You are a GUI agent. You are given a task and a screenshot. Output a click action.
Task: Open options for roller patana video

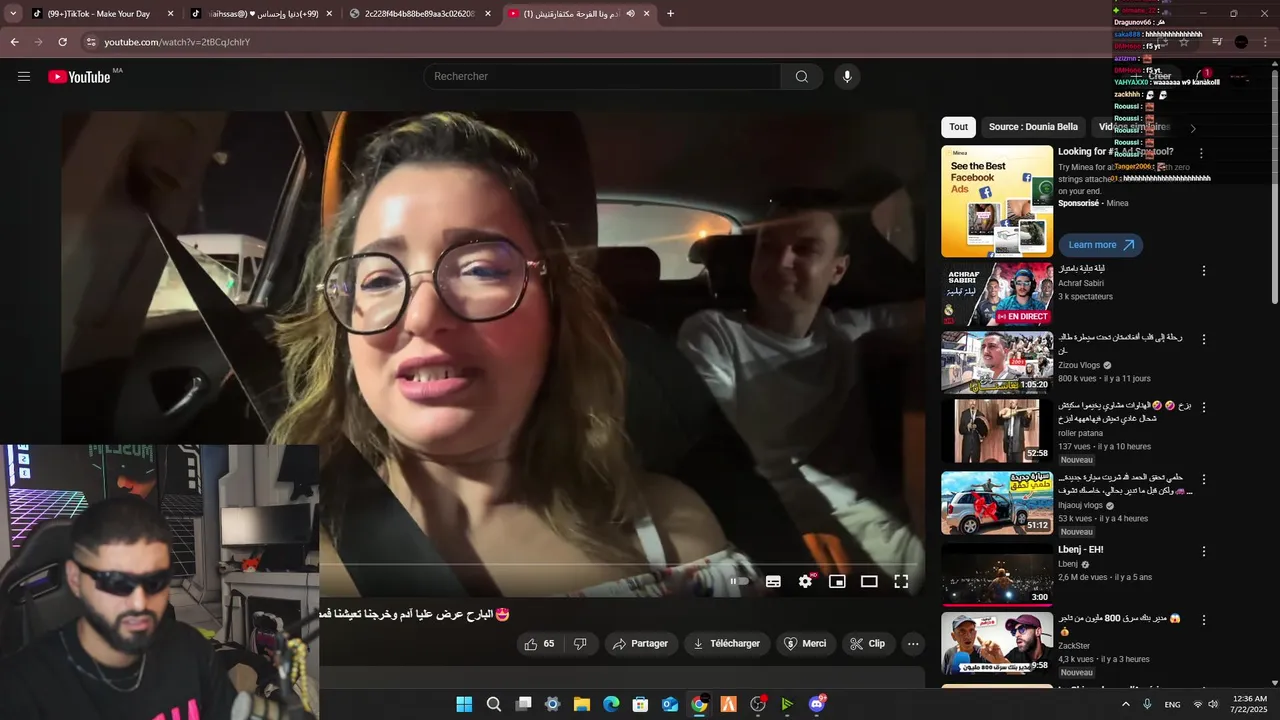[1204, 408]
